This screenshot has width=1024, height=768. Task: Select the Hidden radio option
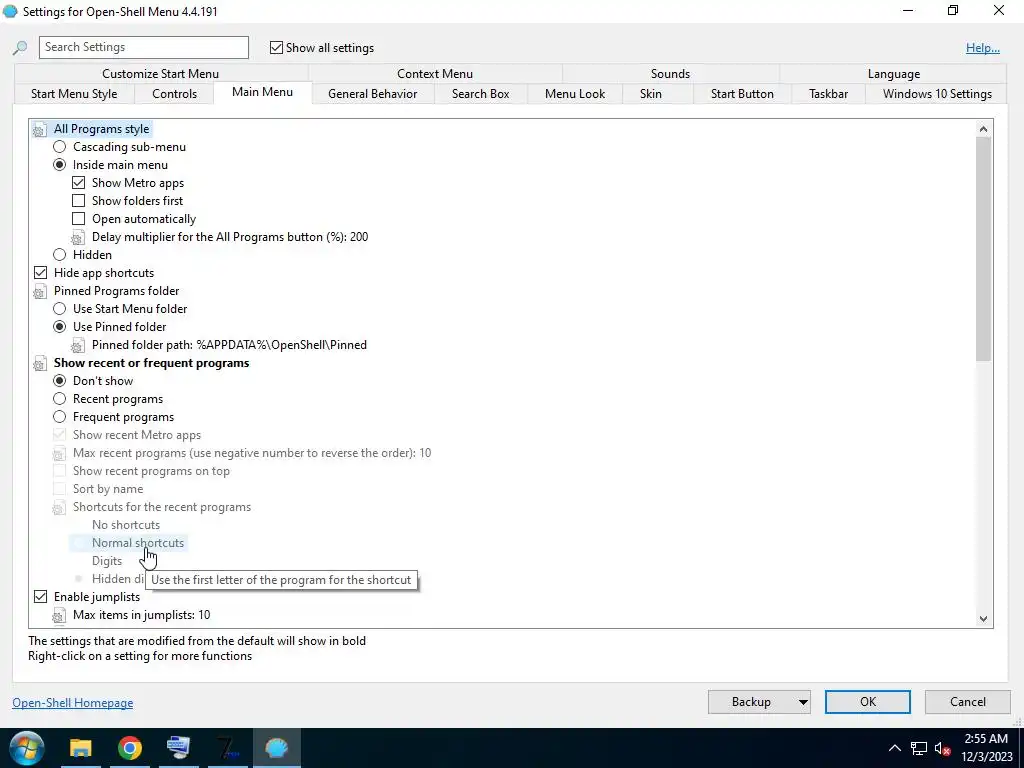tap(59, 255)
